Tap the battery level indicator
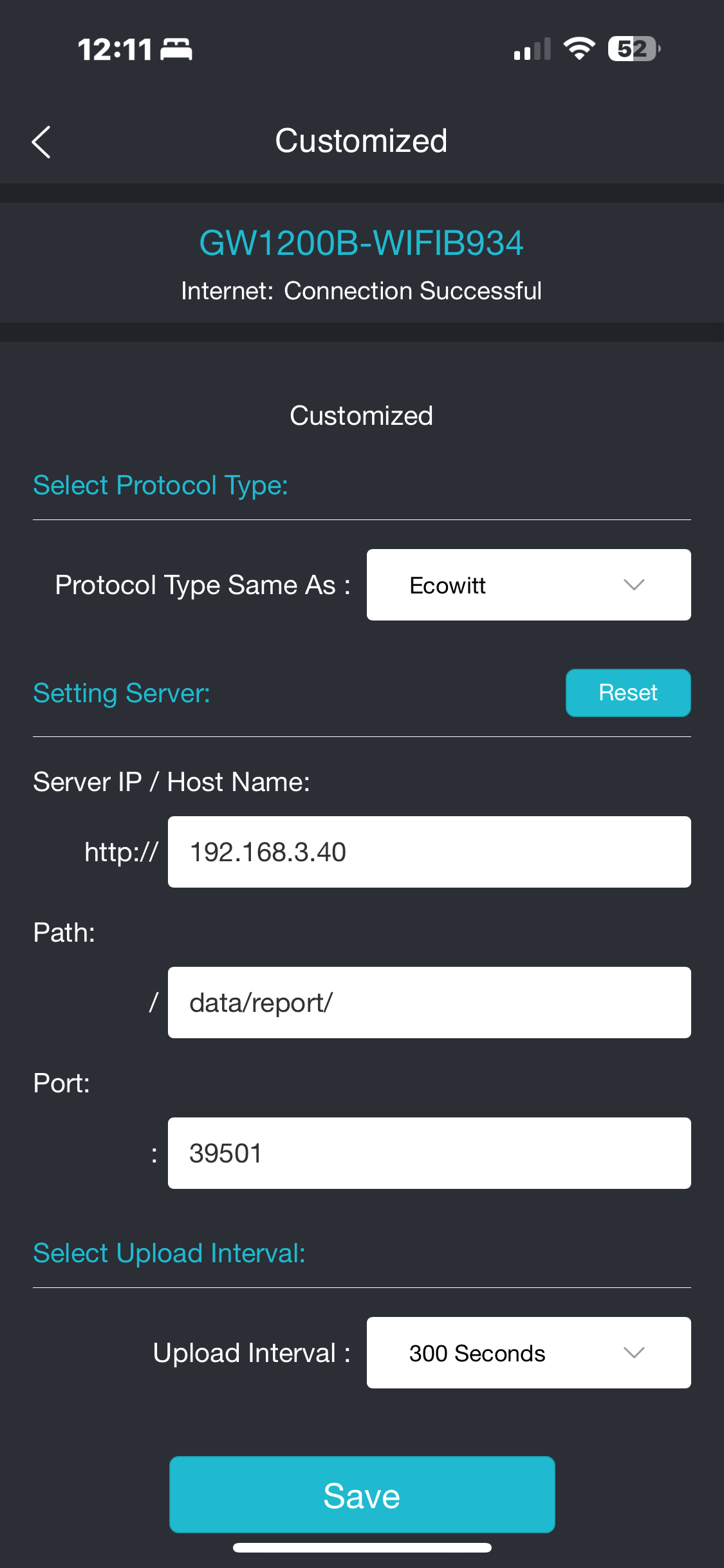 pos(635,49)
